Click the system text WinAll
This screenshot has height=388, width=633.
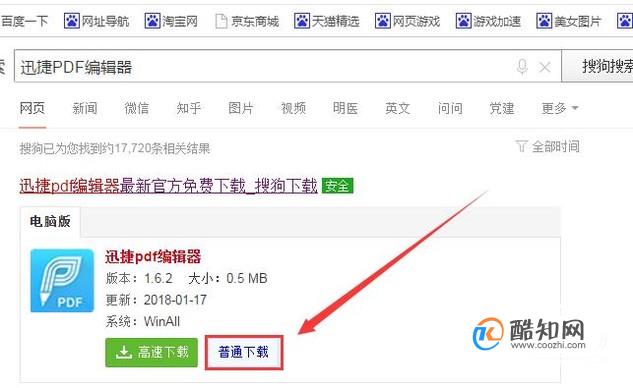[x=162, y=321]
